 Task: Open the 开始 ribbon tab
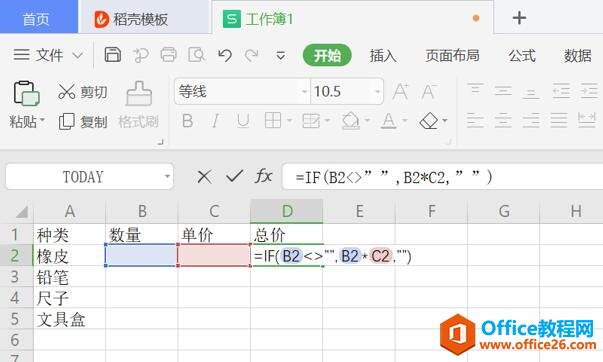click(x=327, y=55)
